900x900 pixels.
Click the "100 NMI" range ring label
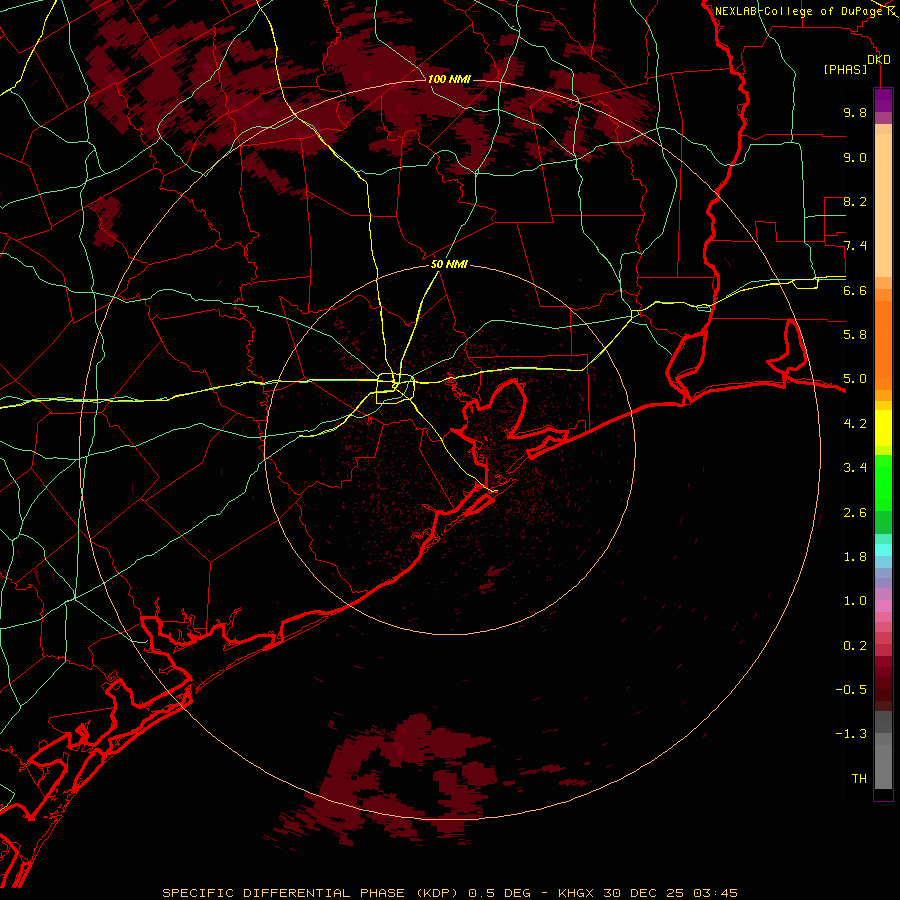[x=449, y=79]
